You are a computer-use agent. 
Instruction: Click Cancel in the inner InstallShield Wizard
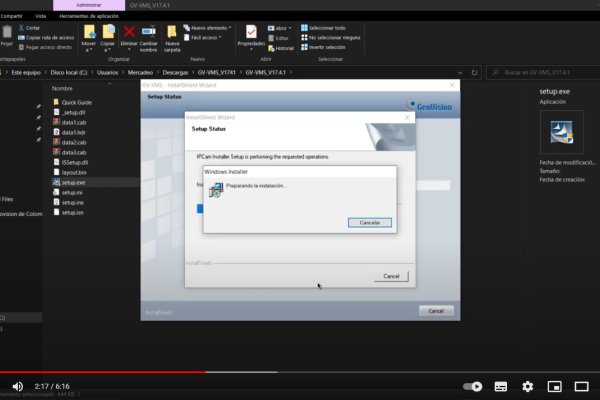[391, 276]
